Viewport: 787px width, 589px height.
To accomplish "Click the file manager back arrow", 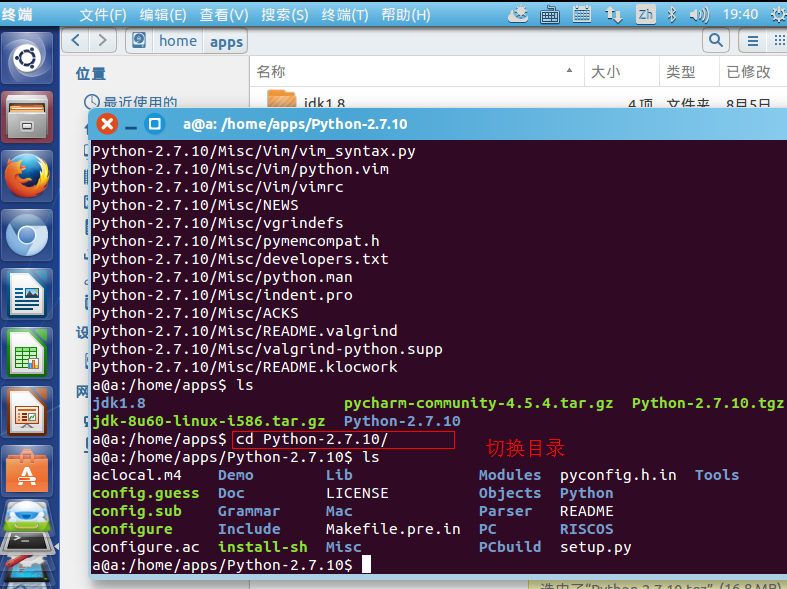I will click(x=76, y=41).
